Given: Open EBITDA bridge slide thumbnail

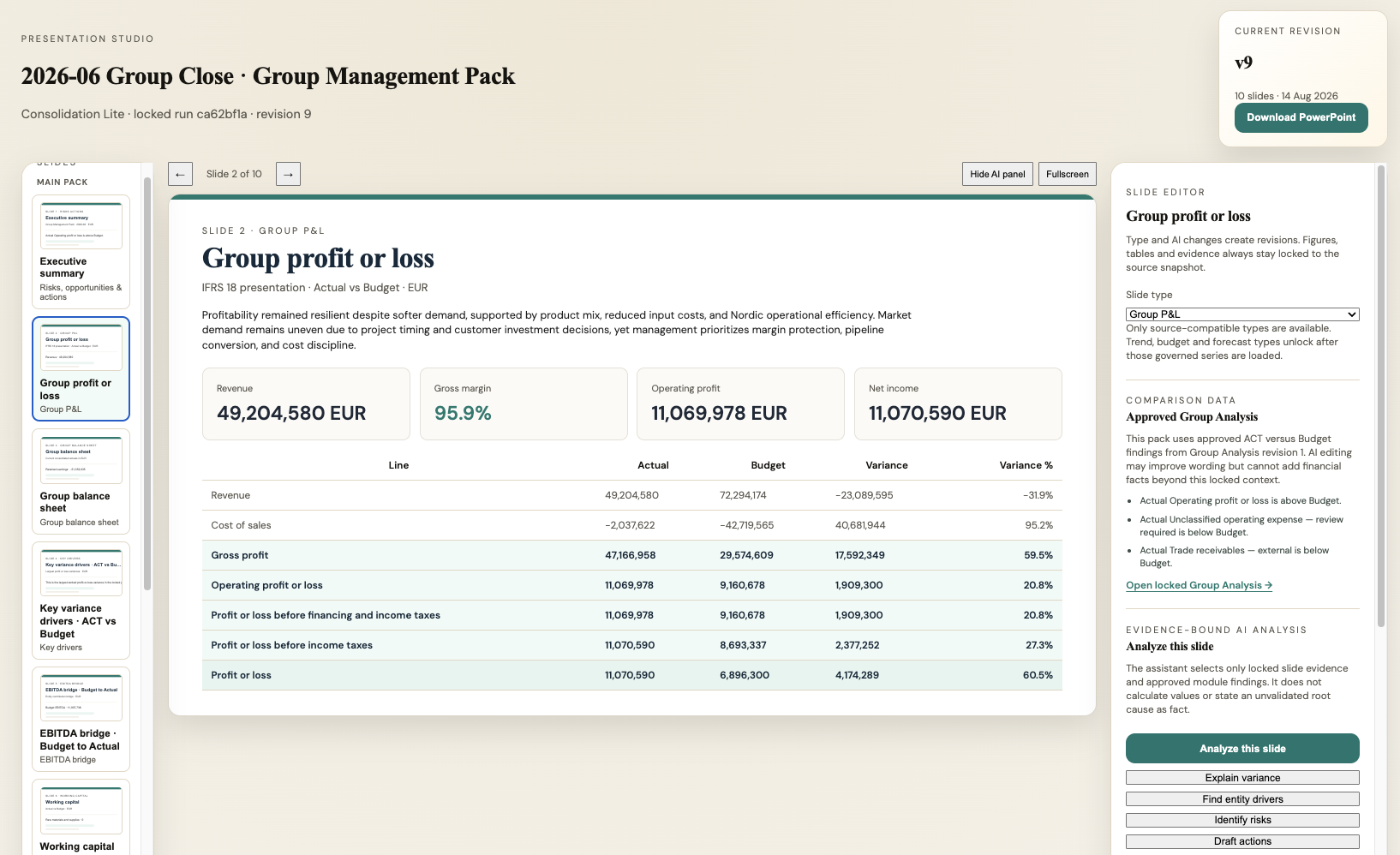Looking at the screenshot, I should 81,720.
